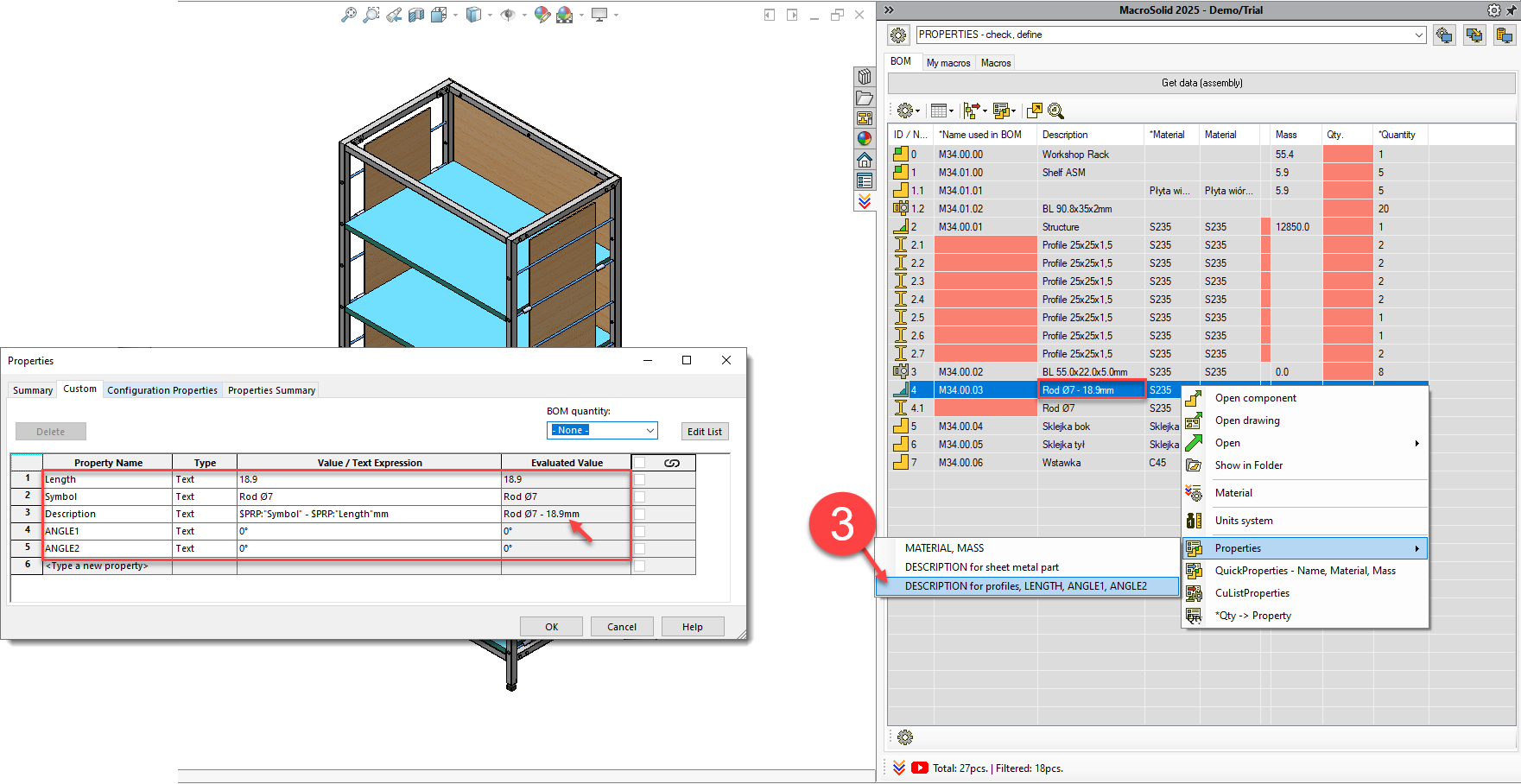Viewport: 1521px width, 784px height.
Task: Open the Edit Appearance icon
Action: tap(542, 15)
